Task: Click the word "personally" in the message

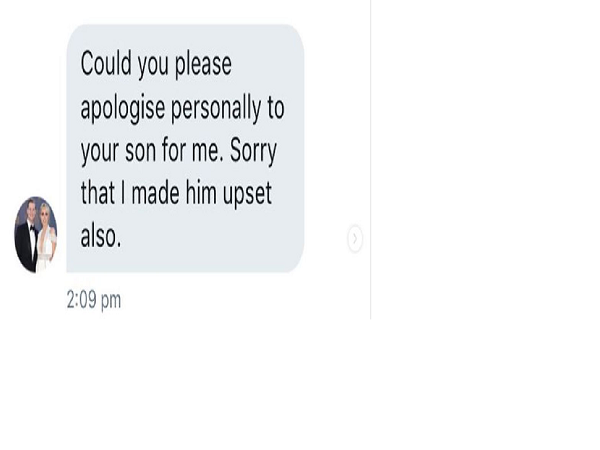Action: 216,109
